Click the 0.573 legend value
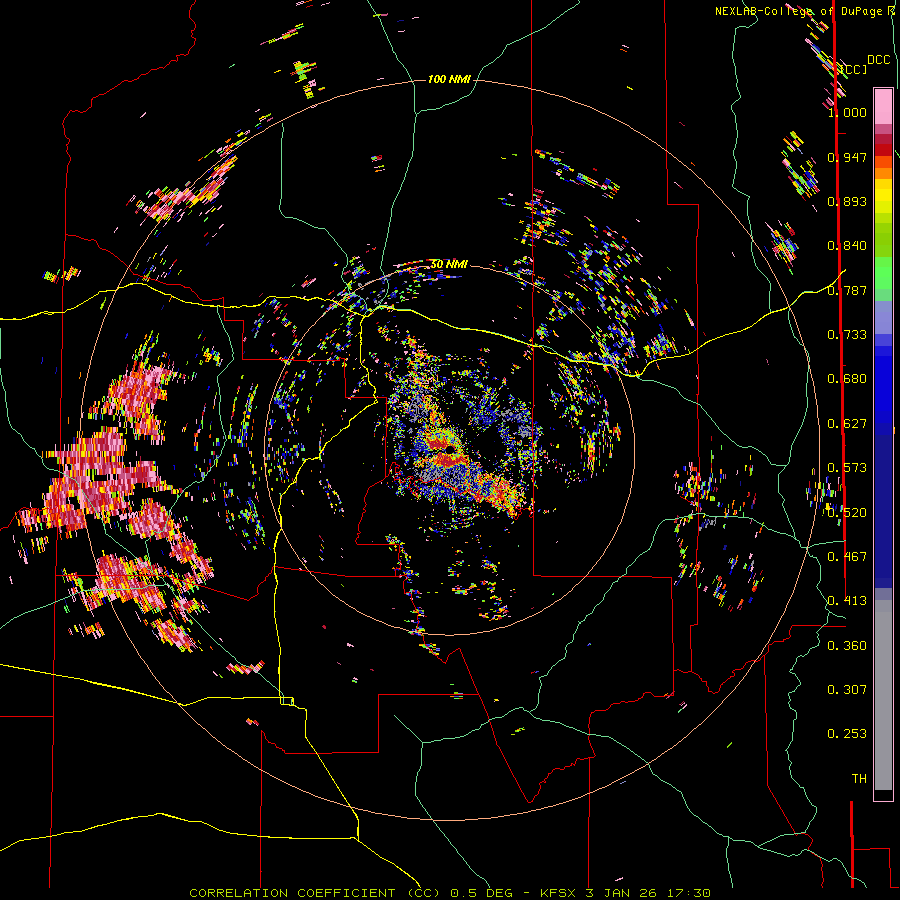The image size is (900, 900). 847,468
